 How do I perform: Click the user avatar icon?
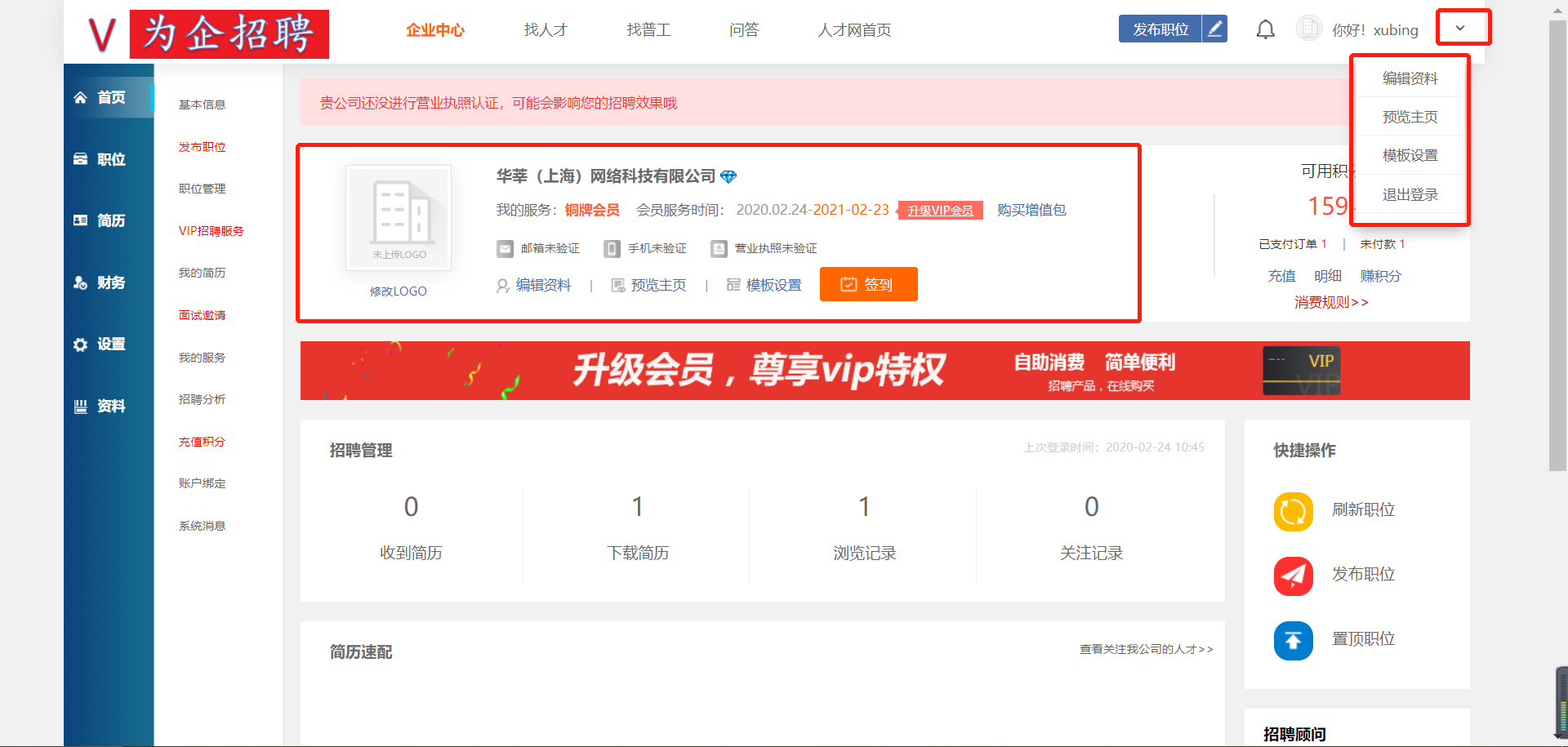click(1309, 29)
